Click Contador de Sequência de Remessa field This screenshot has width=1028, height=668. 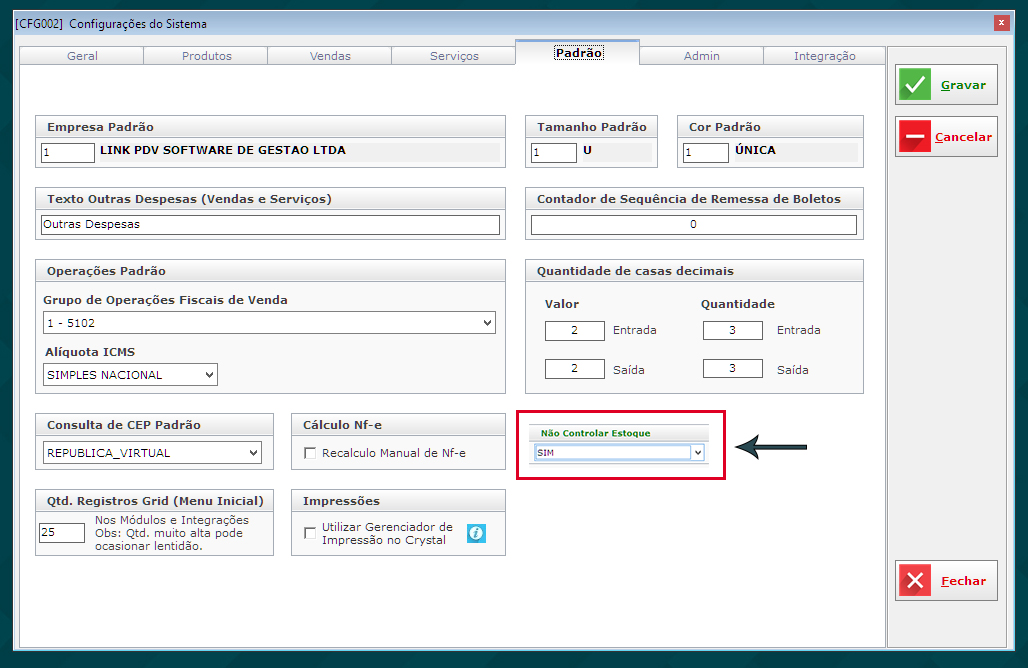click(x=693, y=225)
